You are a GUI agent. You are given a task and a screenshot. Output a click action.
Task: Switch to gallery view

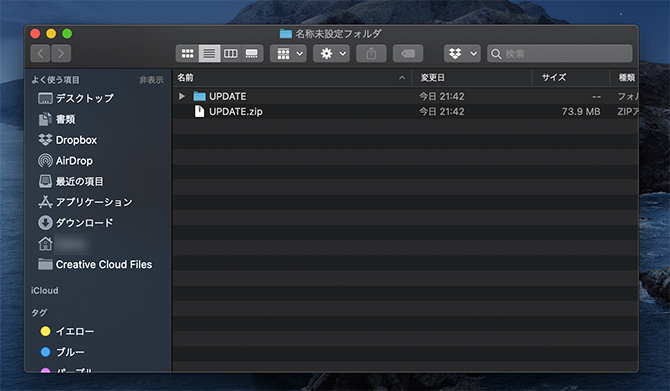[252, 53]
